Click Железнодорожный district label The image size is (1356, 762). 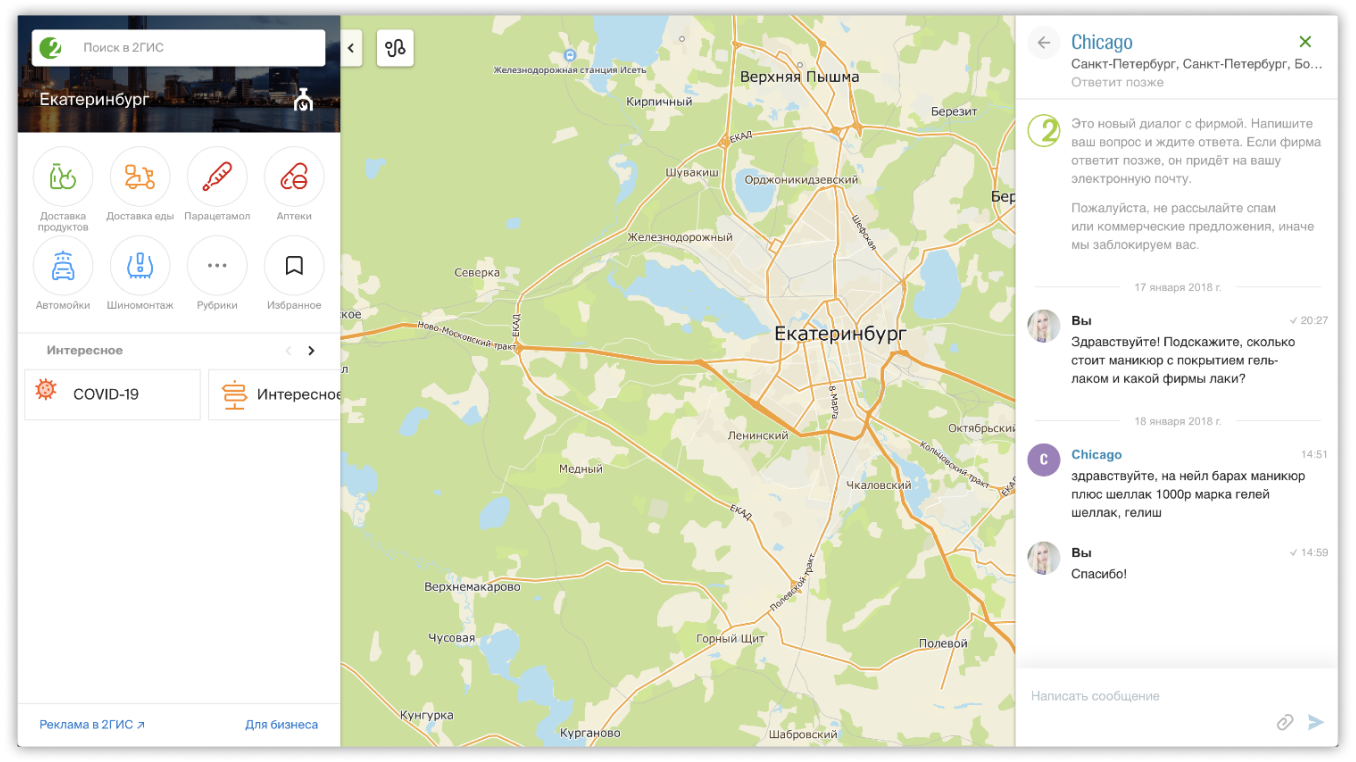680,238
